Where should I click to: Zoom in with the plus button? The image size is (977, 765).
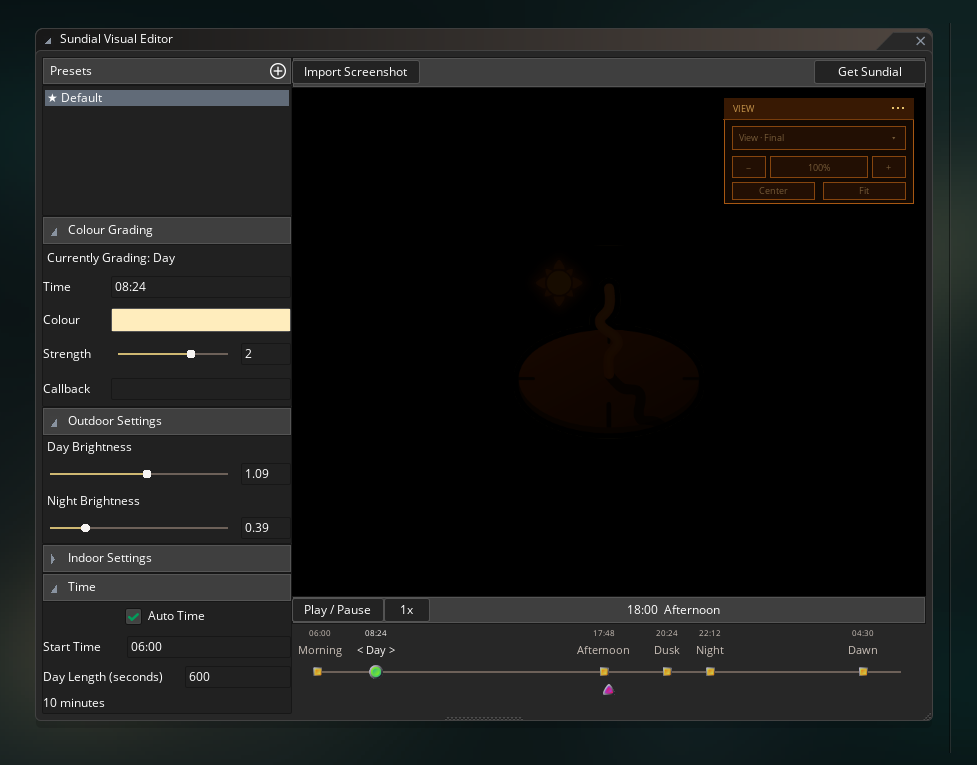(889, 167)
